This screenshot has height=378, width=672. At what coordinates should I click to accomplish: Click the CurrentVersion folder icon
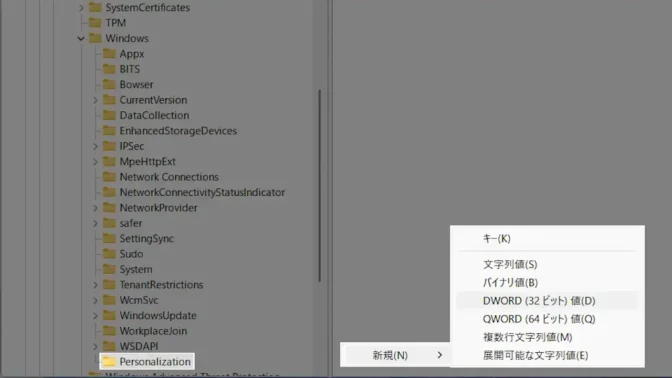[x=109, y=100]
